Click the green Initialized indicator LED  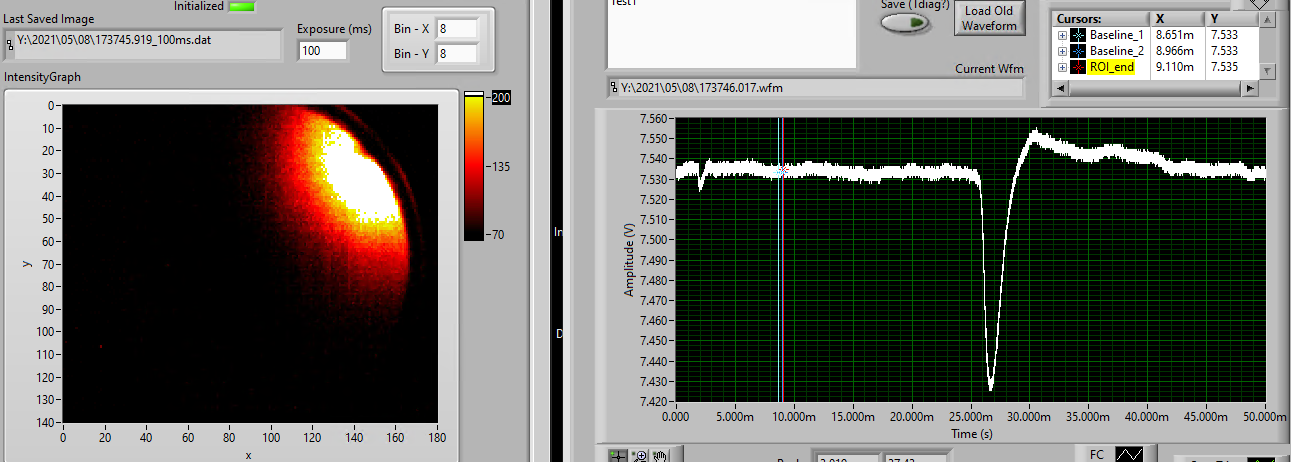click(x=241, y=6)
